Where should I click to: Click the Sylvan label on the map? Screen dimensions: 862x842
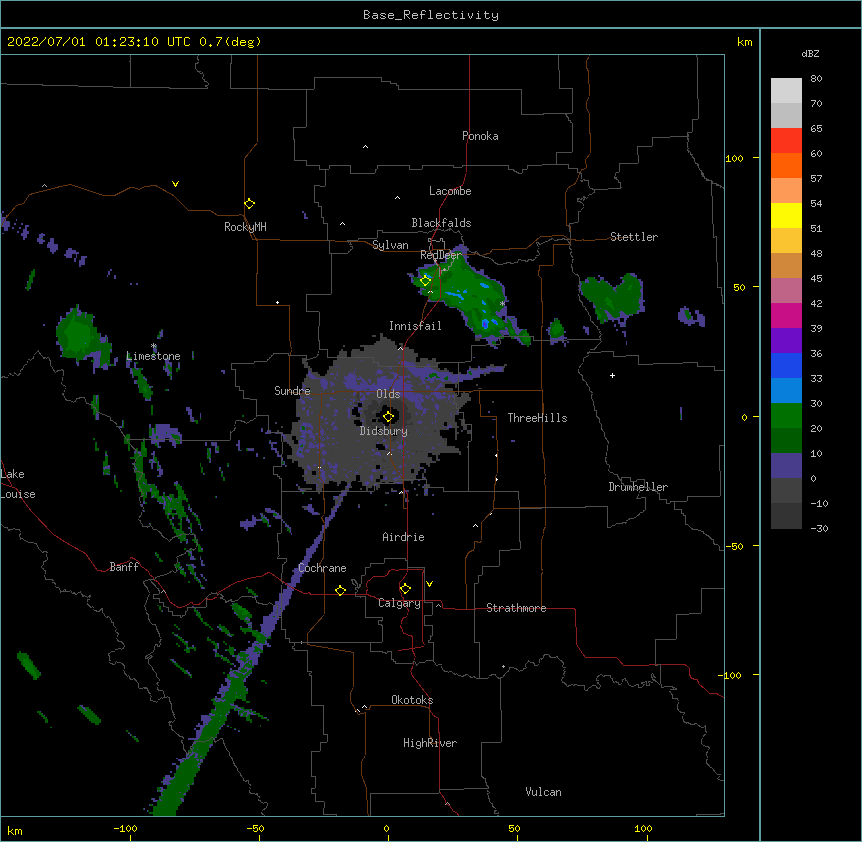[390, 245]
